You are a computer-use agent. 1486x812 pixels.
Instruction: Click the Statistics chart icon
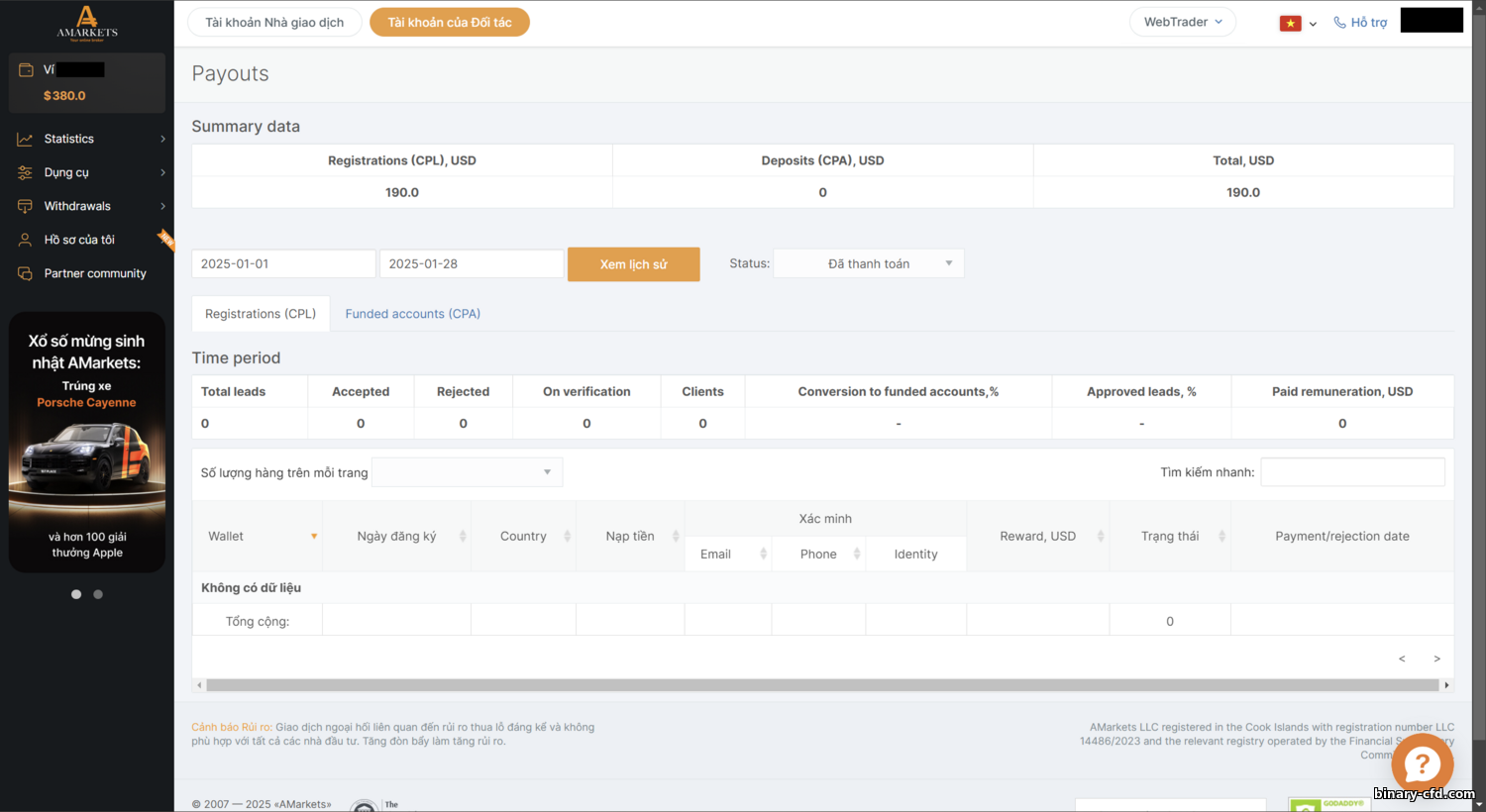click(x=25, y=140)
